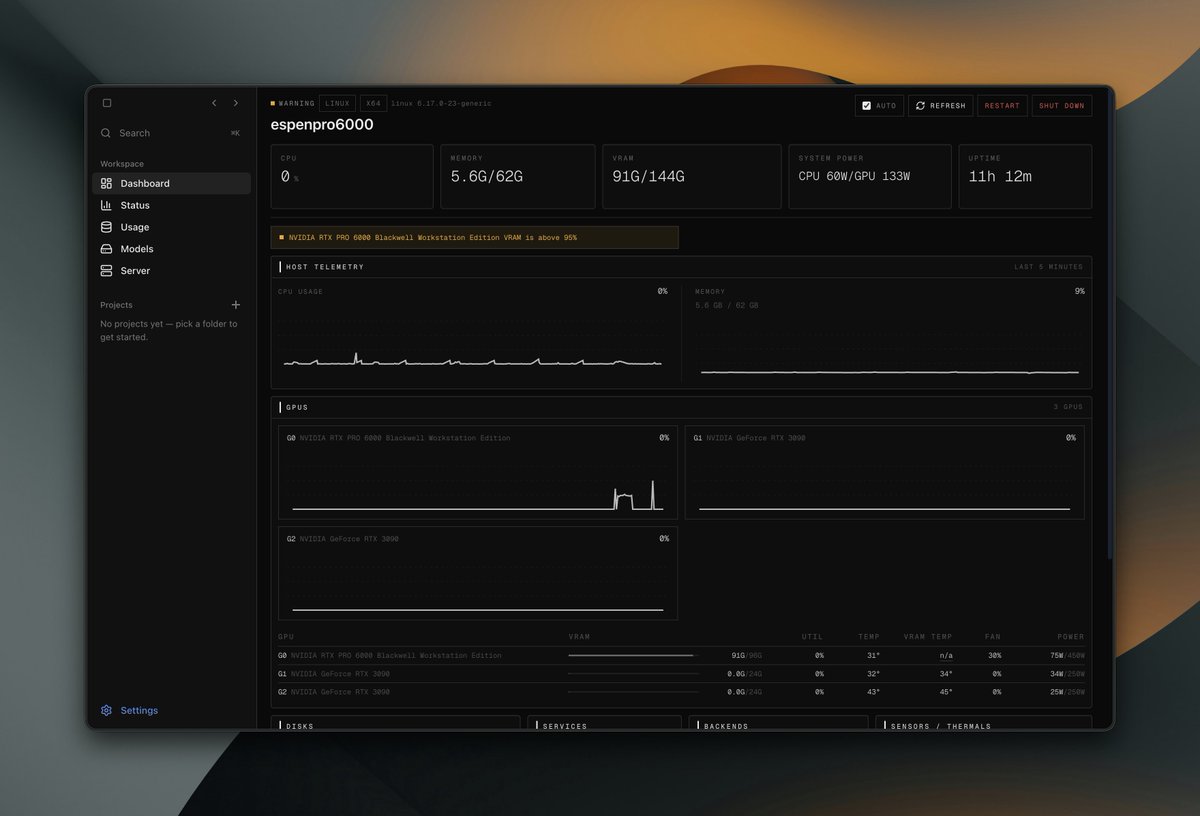Click the search magnifier icon
Screen dimensions: 1200x816
[106, 133]
